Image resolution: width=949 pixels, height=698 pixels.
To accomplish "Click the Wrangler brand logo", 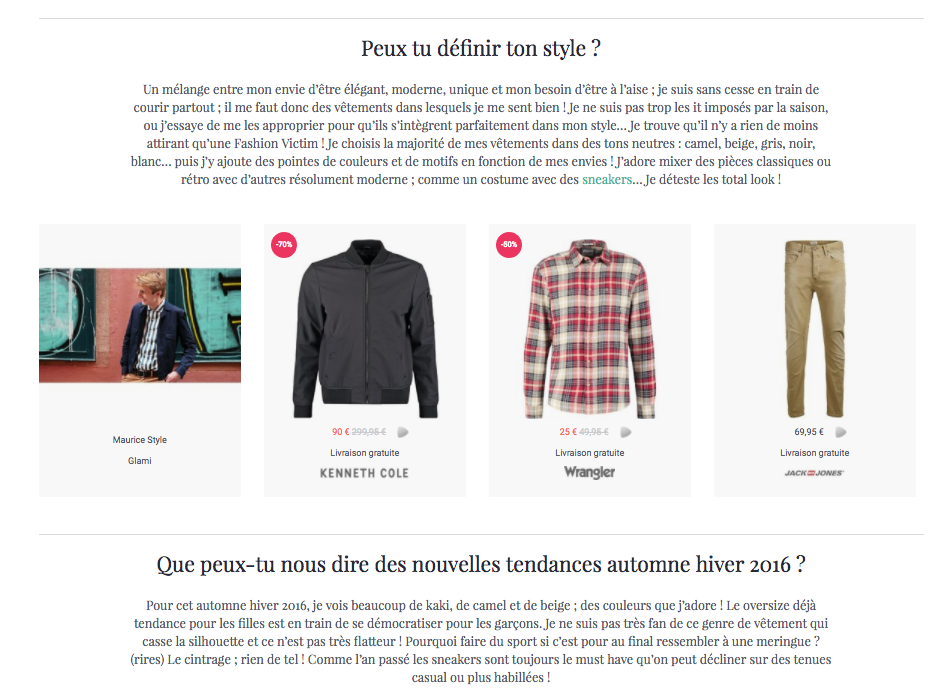I will click(x=589, y=472).
